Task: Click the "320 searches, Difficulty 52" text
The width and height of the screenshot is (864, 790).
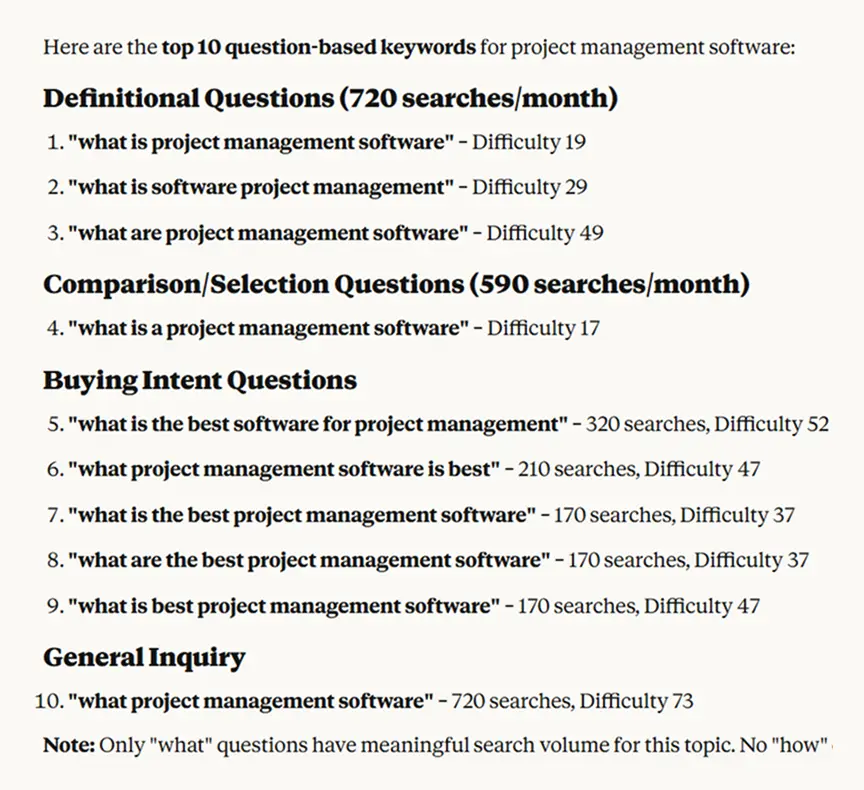Action: click(x=707, y=424)
